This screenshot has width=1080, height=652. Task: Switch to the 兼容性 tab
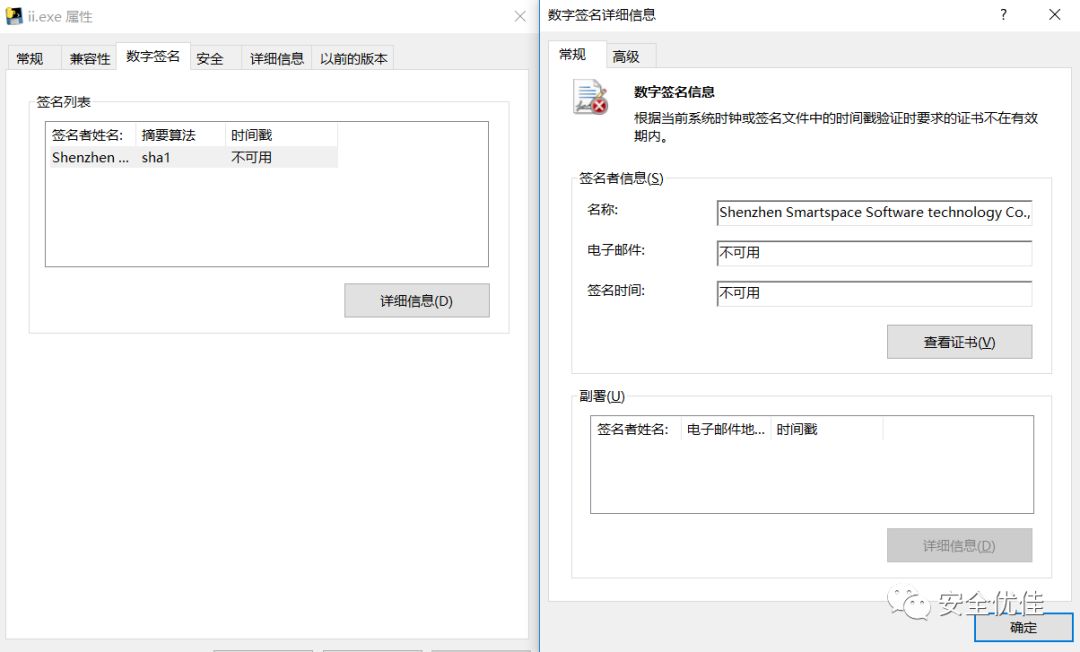[90, 59]
